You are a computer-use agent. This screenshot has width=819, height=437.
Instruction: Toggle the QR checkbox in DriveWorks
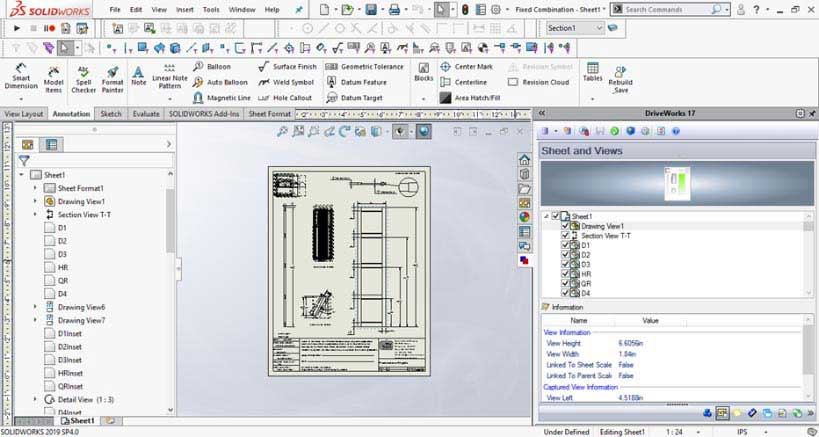coord(565,284)
